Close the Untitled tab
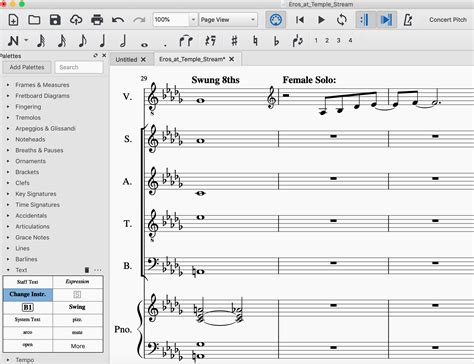The height and width of the screenshot is (364, 474). click(143, 59)
